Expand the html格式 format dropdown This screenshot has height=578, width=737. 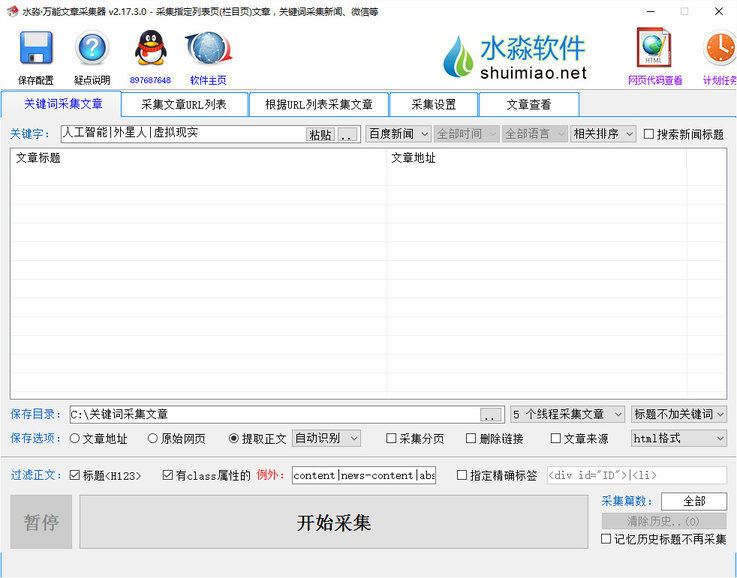(x=678, y=438)
